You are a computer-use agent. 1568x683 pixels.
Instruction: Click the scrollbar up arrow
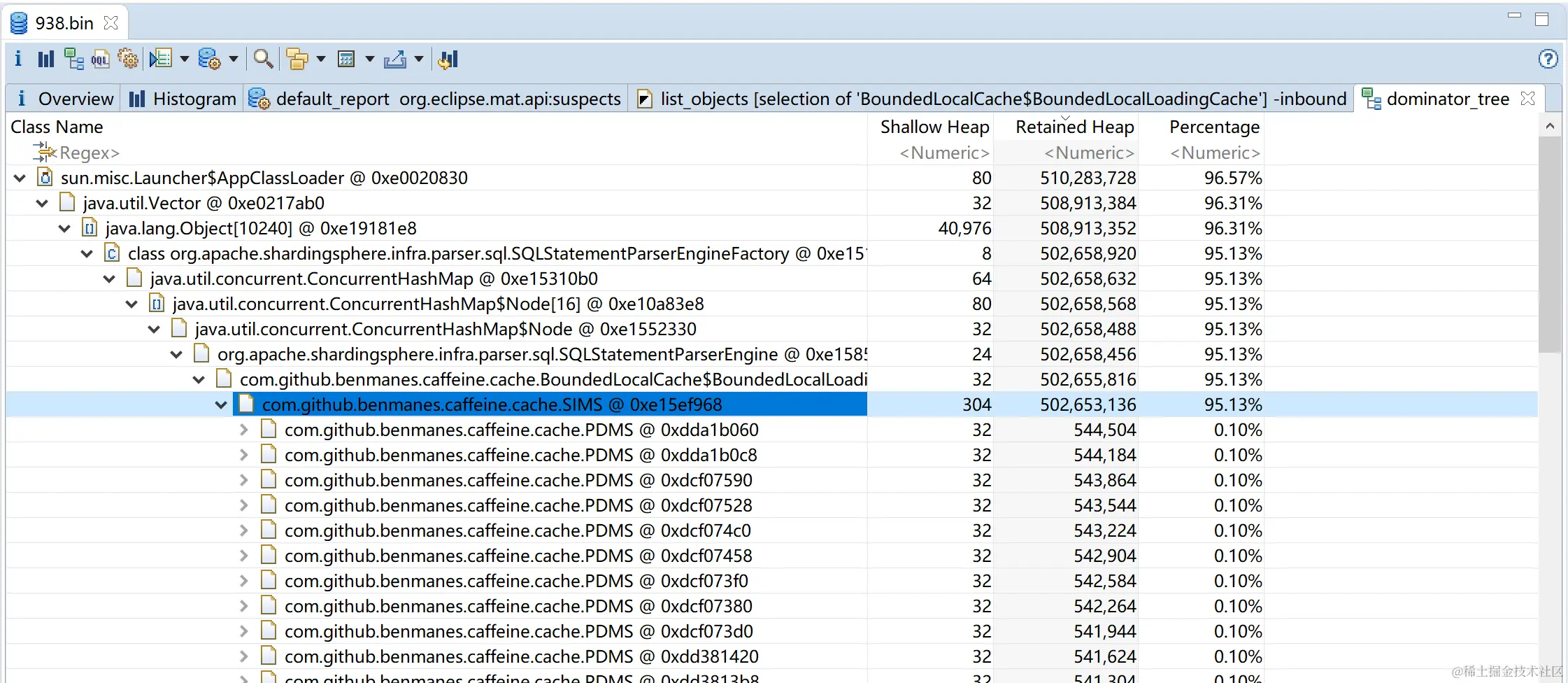(1550, 126)
